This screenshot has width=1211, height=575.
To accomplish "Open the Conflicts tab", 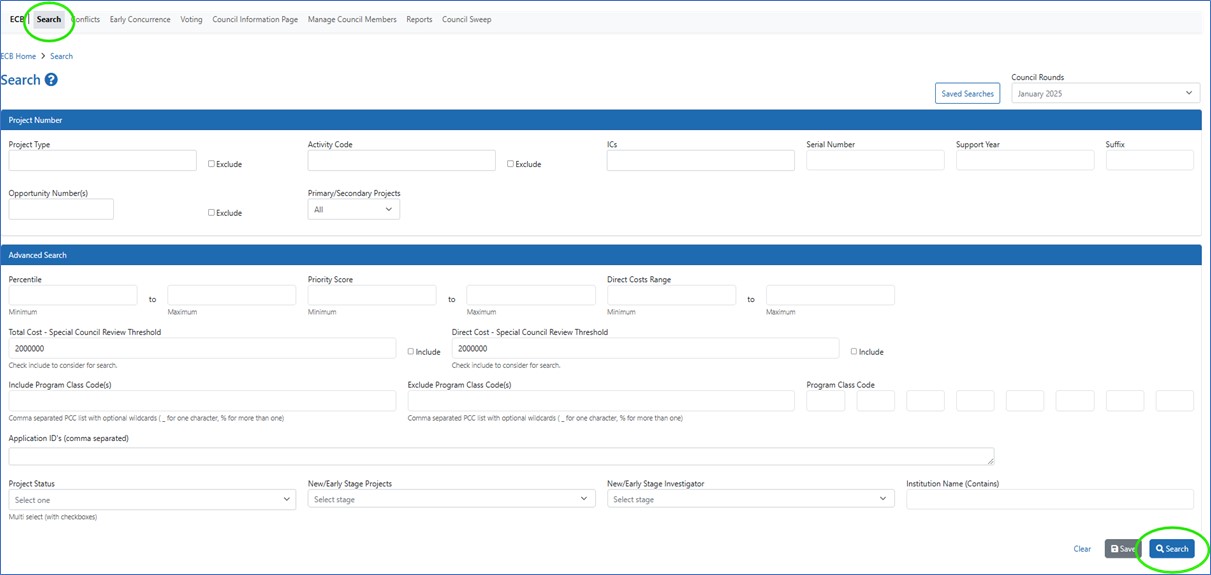I will point(85,20).
